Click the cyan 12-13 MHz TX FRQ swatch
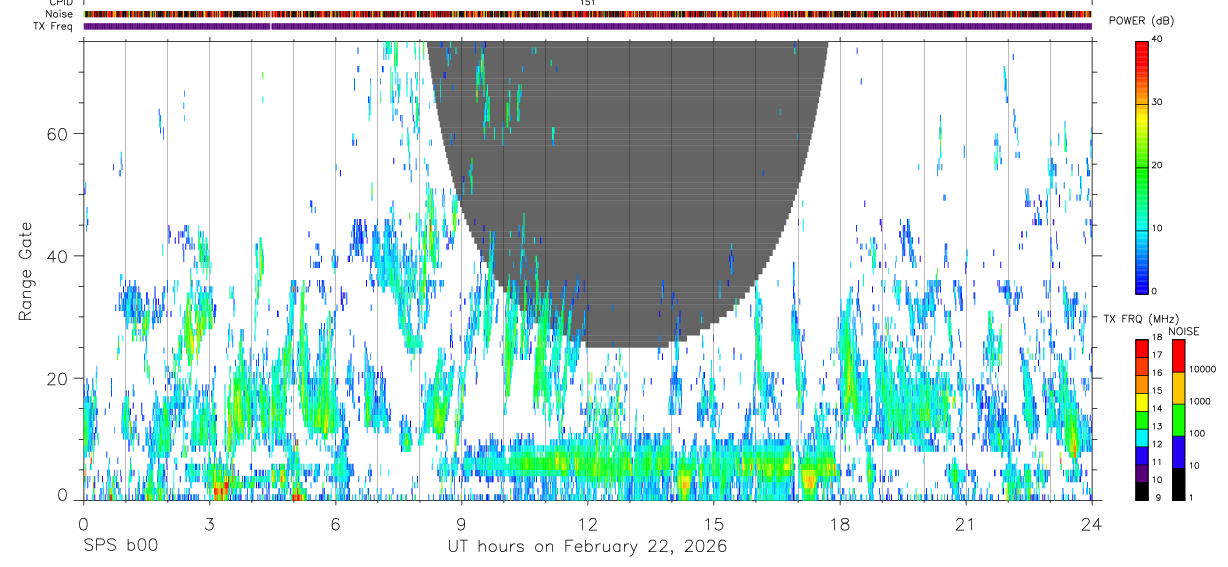 [x=1142, y=437]
